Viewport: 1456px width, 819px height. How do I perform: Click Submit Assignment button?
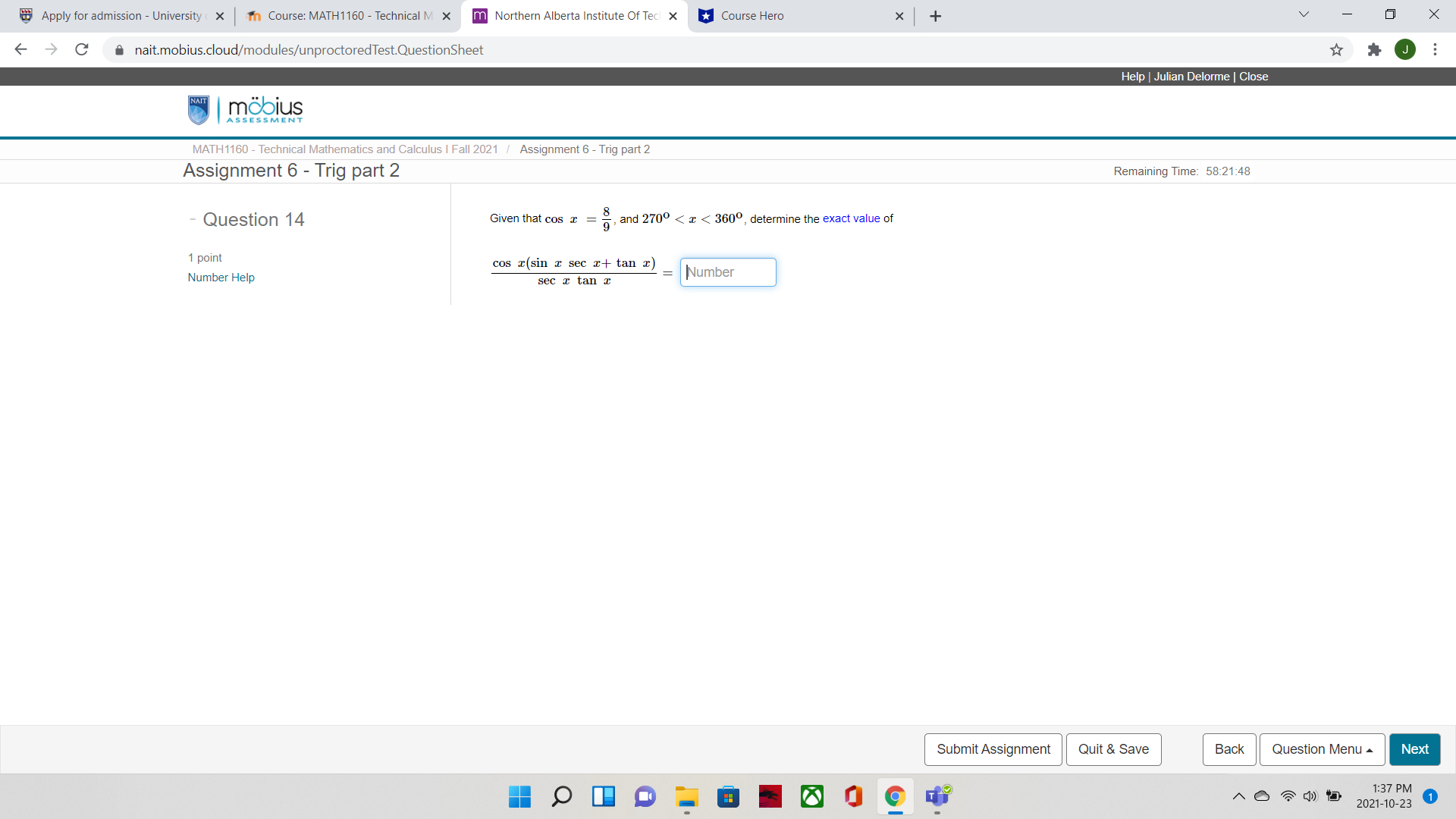tap(993, 749)
